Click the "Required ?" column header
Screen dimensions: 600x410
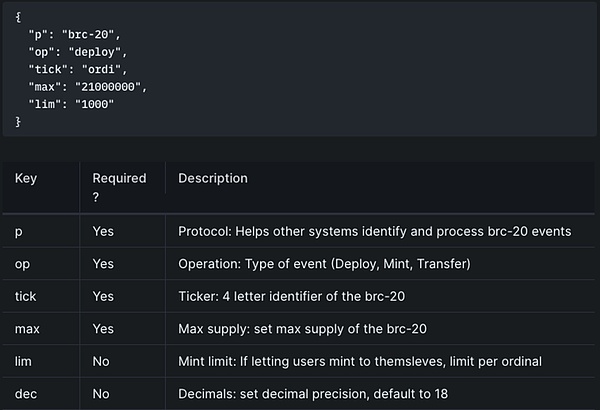(119, 187)
